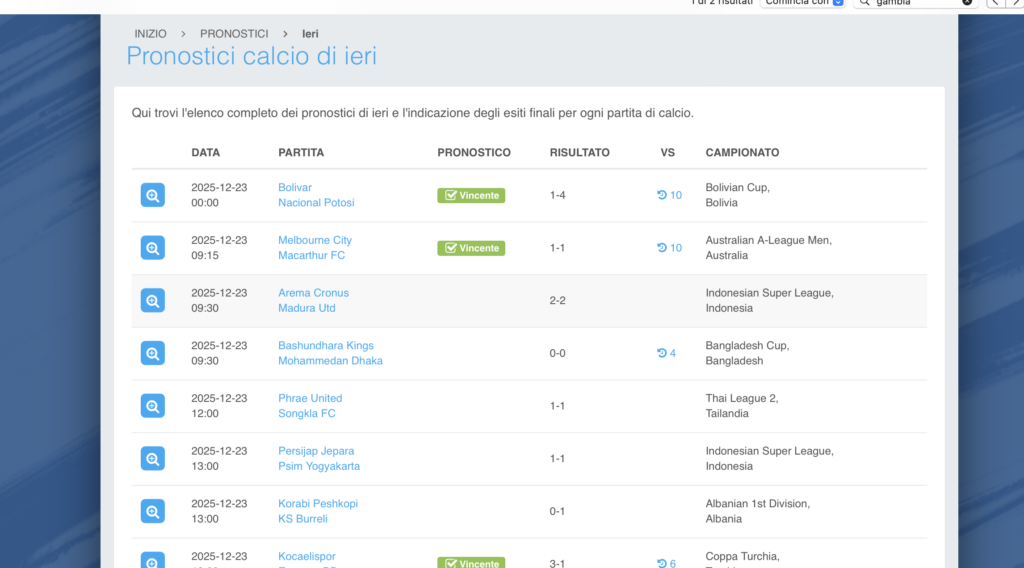1024x568 pixels.
Task: Open details icon for Arema Cronus match
Action: tap(152, 300)
